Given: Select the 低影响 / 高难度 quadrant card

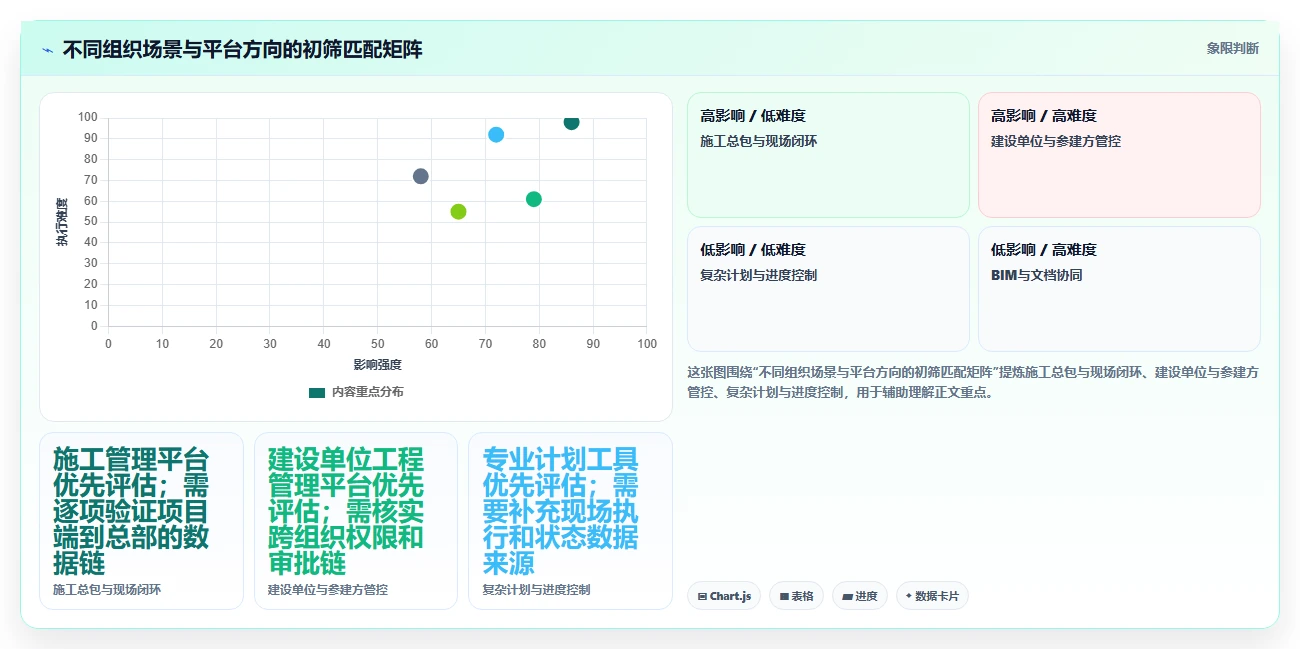Looking at the screenshot, I should pyautogui.click(x=1119, y=289).
